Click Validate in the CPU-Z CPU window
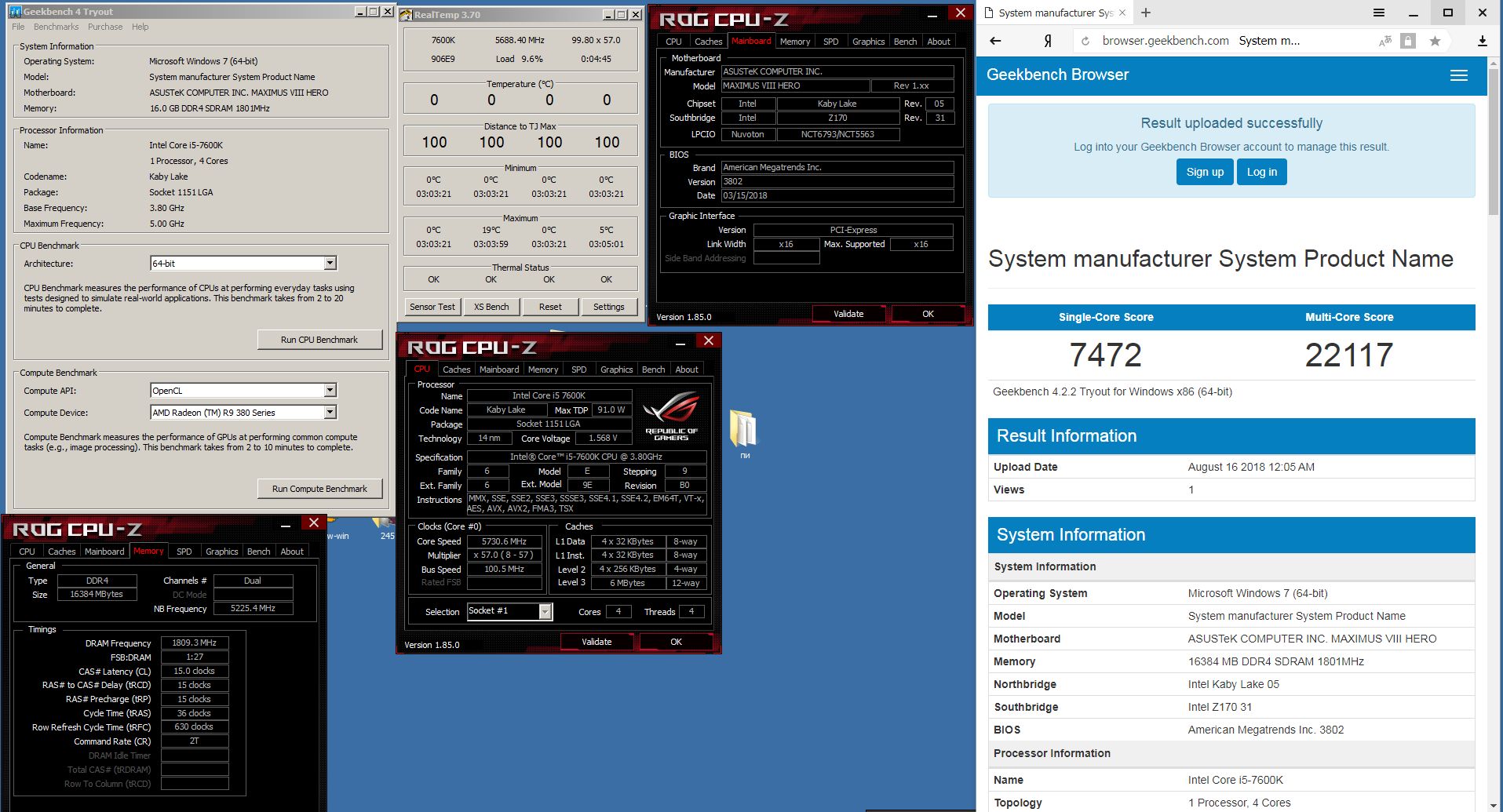1503x812 pixels. pyautogui.click(x=596, y=642)
